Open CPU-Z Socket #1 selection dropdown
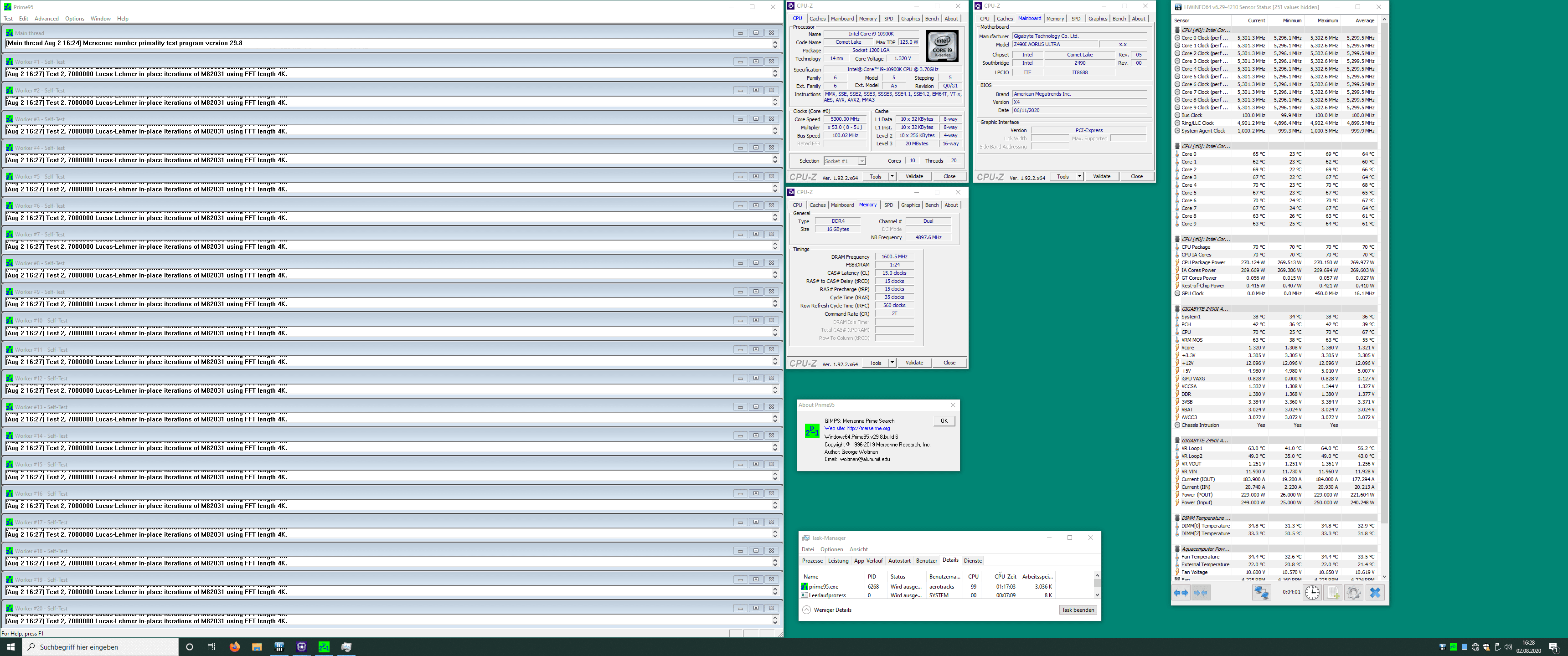1568x656 pixels. tap(844, 161)
